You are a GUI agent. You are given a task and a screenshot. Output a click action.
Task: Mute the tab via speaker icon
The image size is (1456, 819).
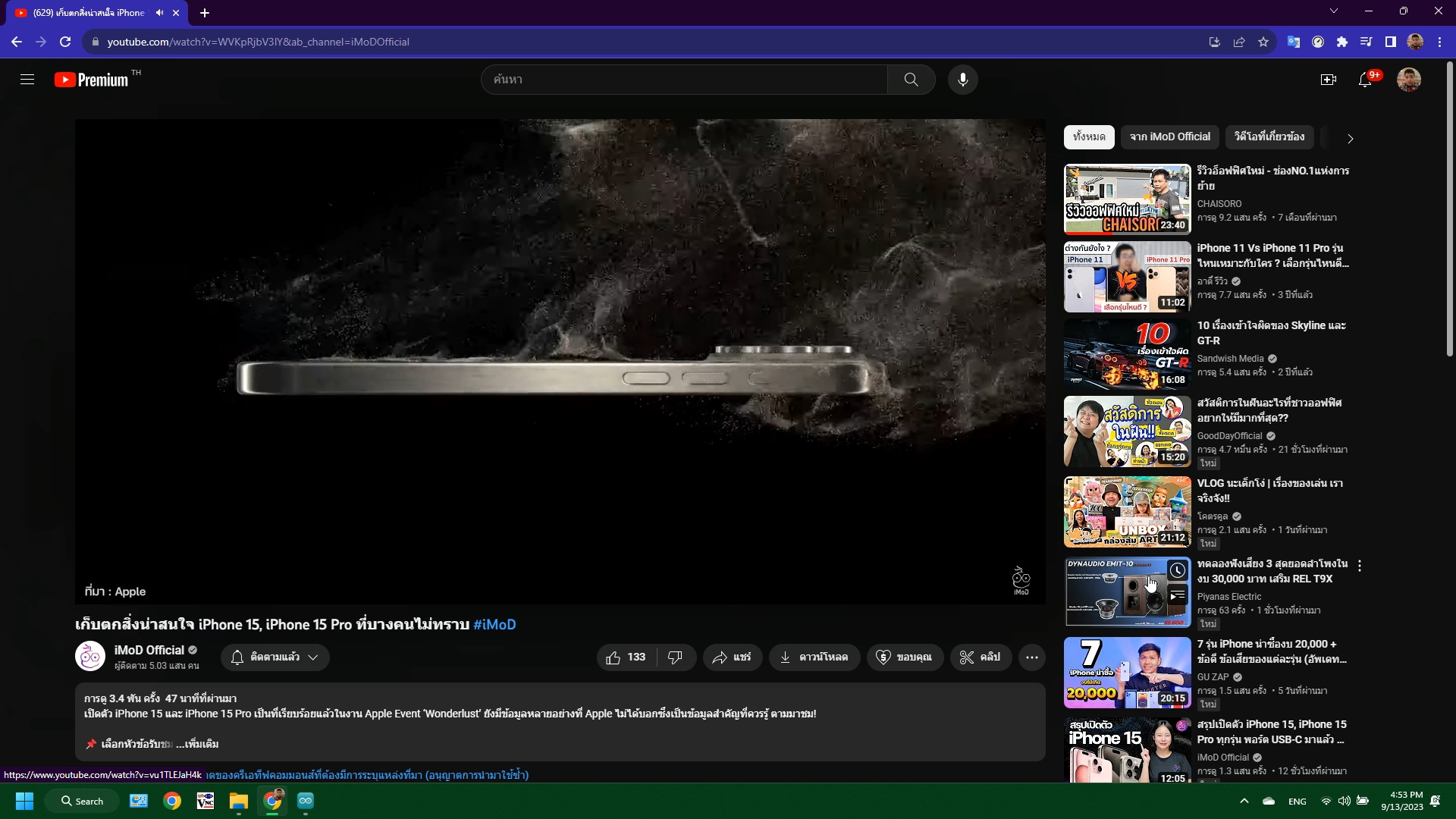pos(159,13)
